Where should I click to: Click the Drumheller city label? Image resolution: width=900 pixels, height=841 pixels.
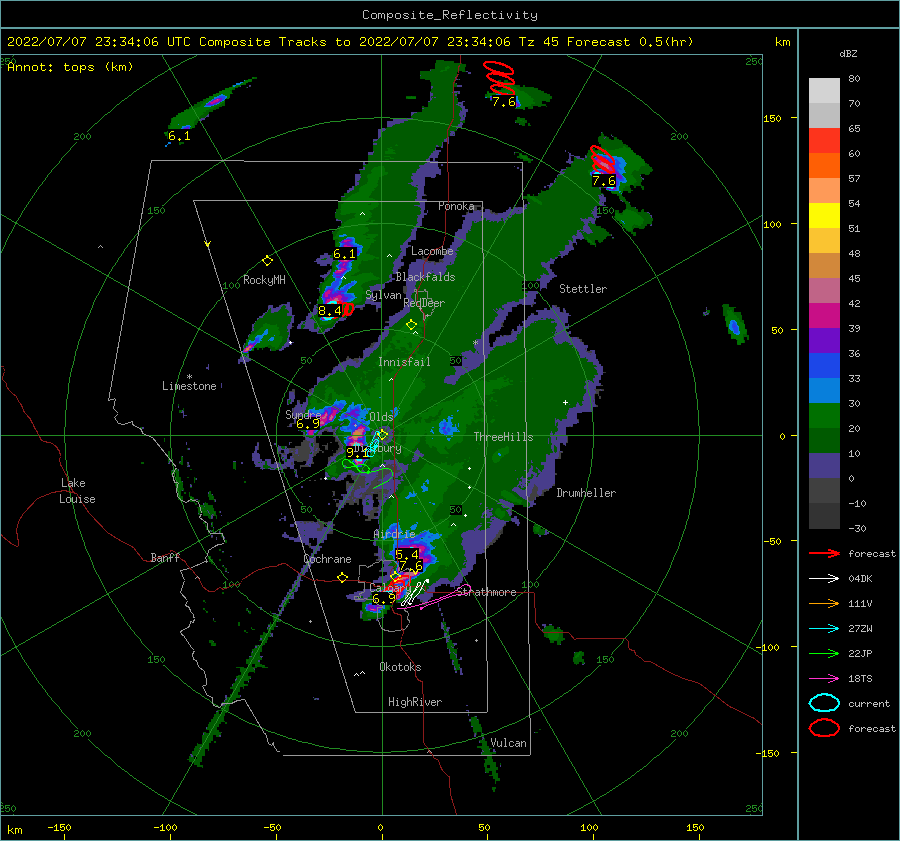[x=586, y=493]
